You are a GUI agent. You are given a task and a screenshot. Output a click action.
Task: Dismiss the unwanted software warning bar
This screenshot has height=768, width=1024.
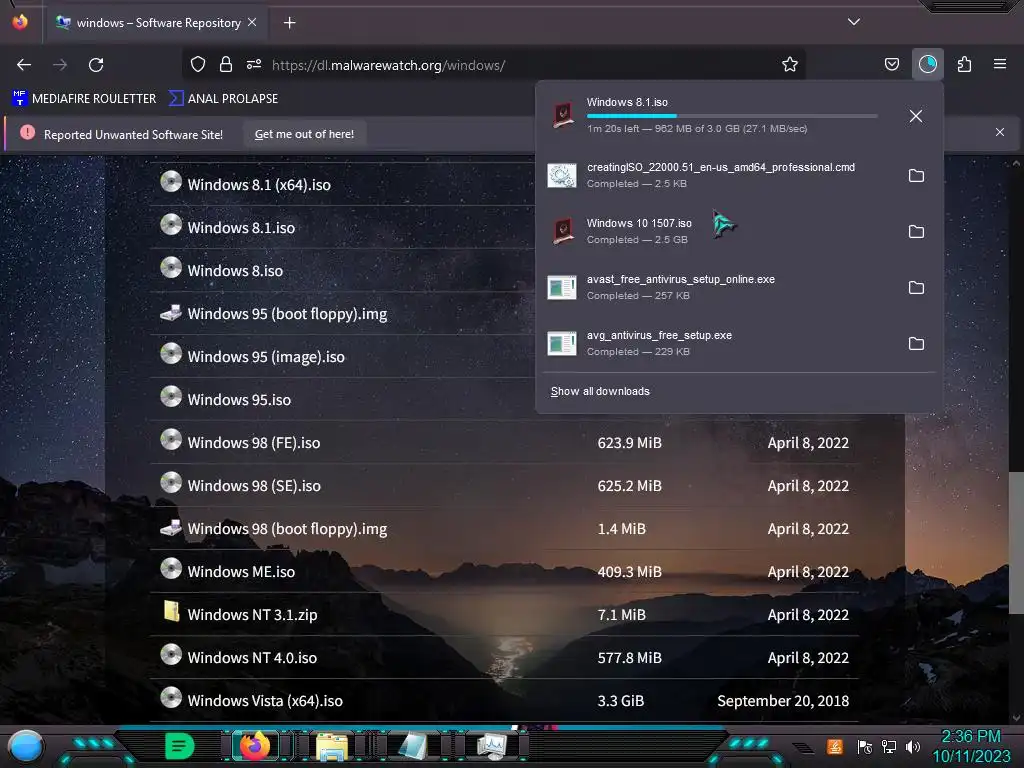1000,133
